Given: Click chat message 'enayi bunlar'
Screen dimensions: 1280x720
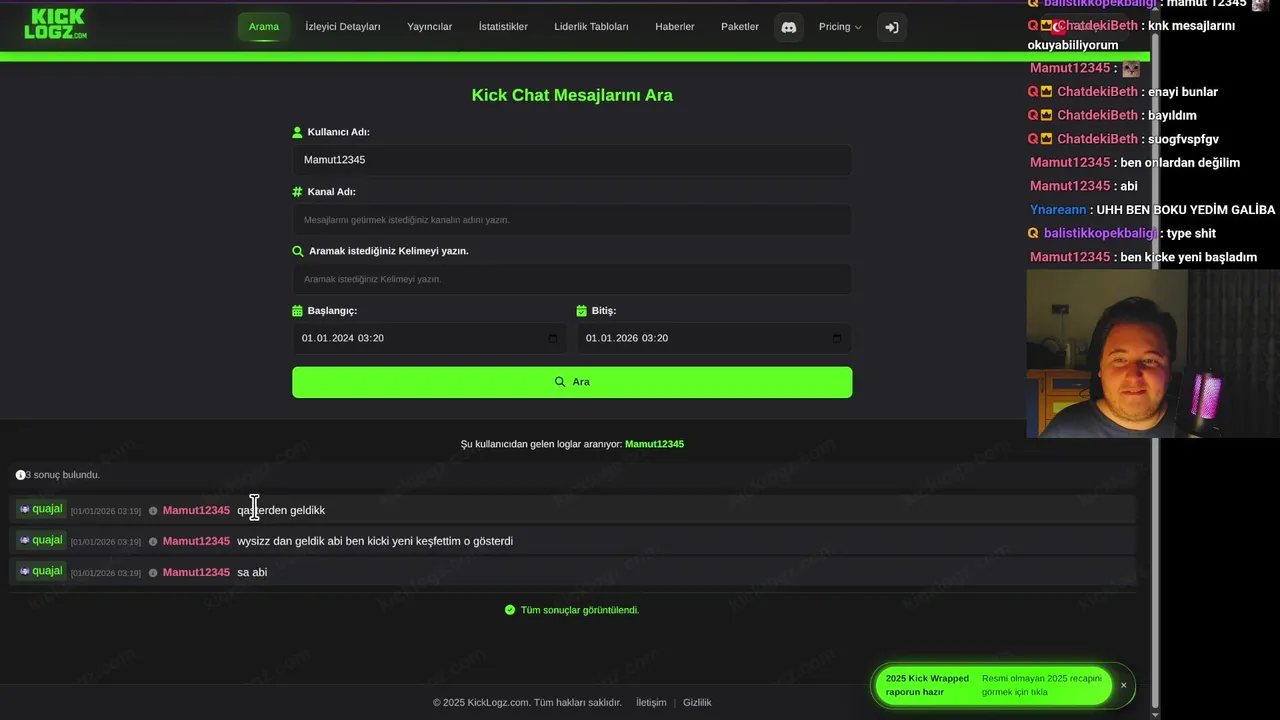Looking at the screenshot, I should (x=1183, y=92).
